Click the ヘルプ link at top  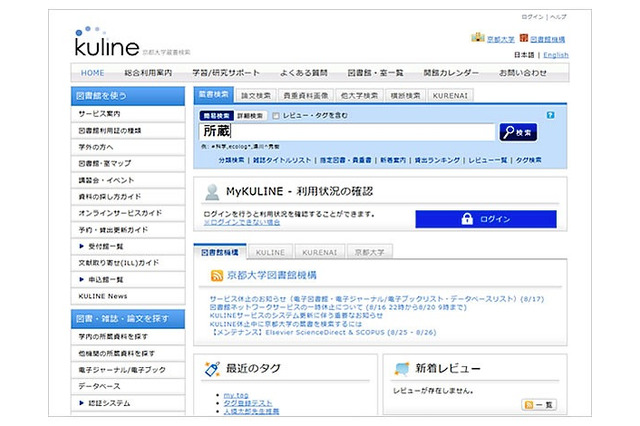(x=558, y=17)
